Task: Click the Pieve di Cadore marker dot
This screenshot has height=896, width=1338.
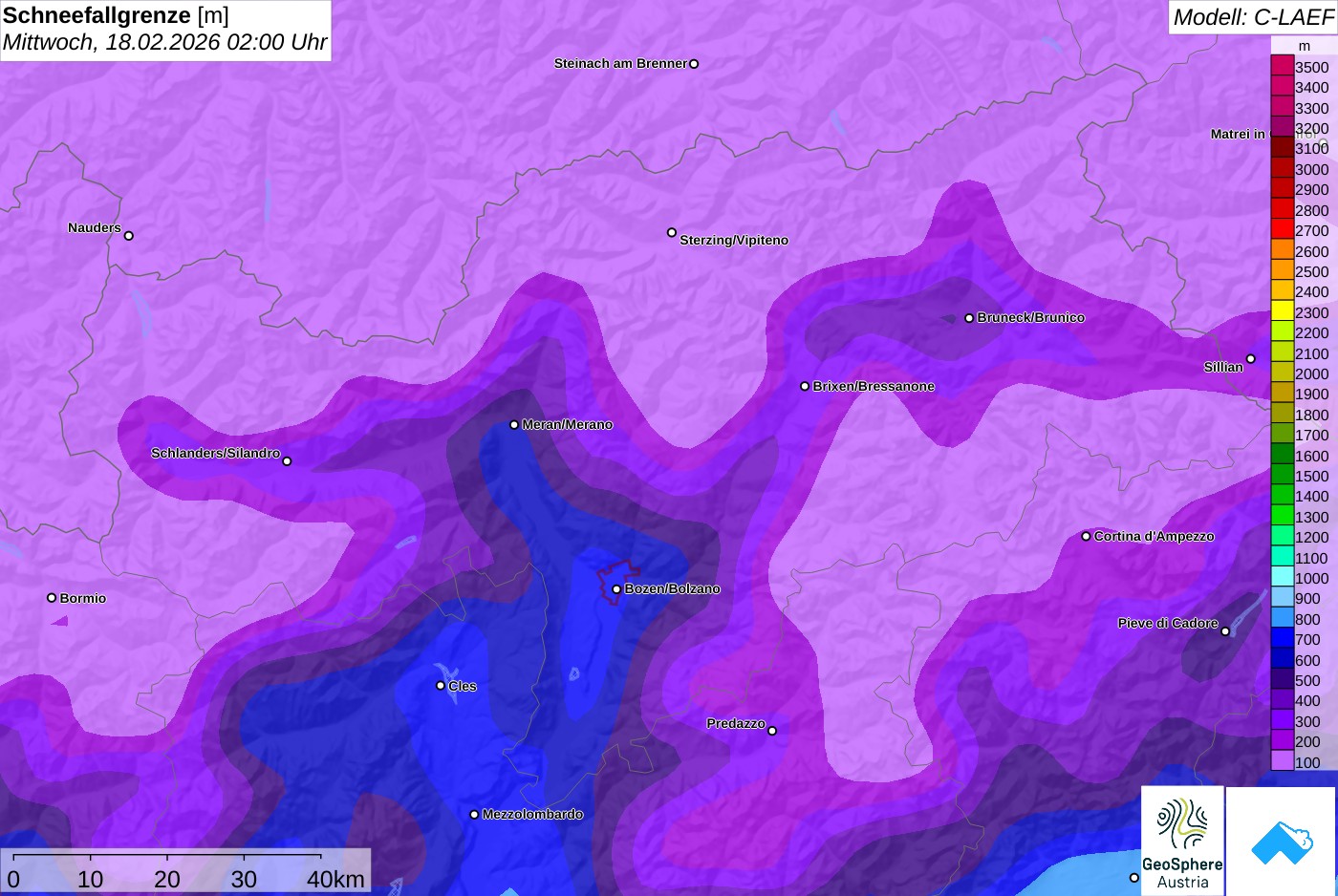Action: tap(1225, 631)
